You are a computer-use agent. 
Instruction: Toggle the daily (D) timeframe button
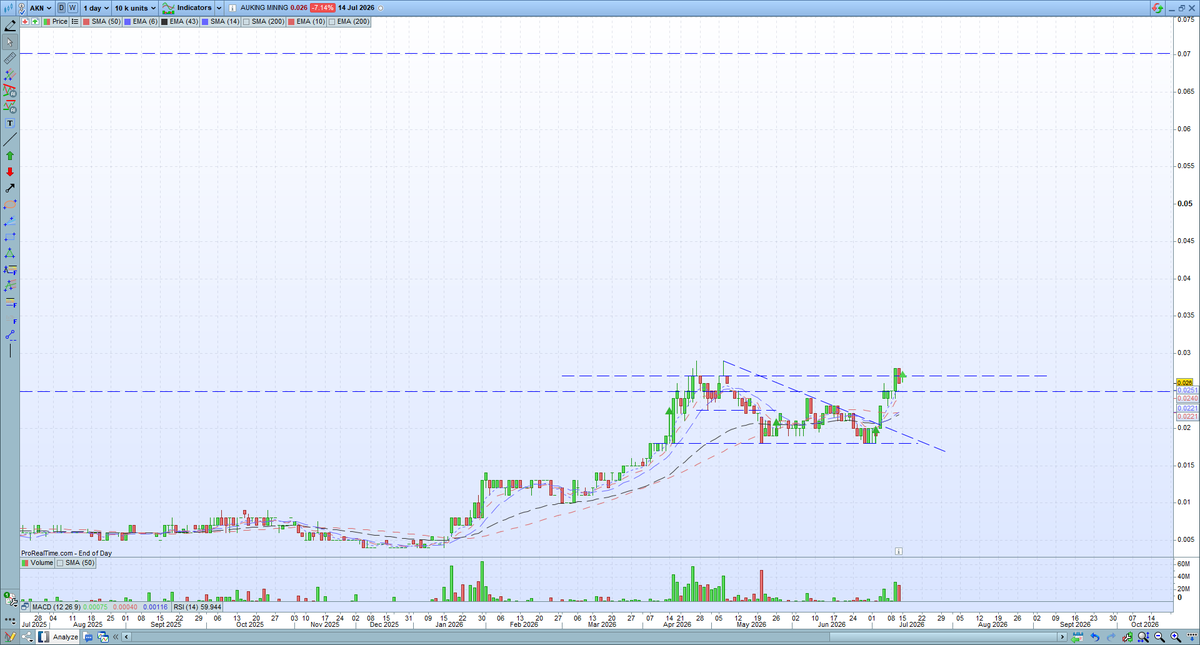pos(61,8)
